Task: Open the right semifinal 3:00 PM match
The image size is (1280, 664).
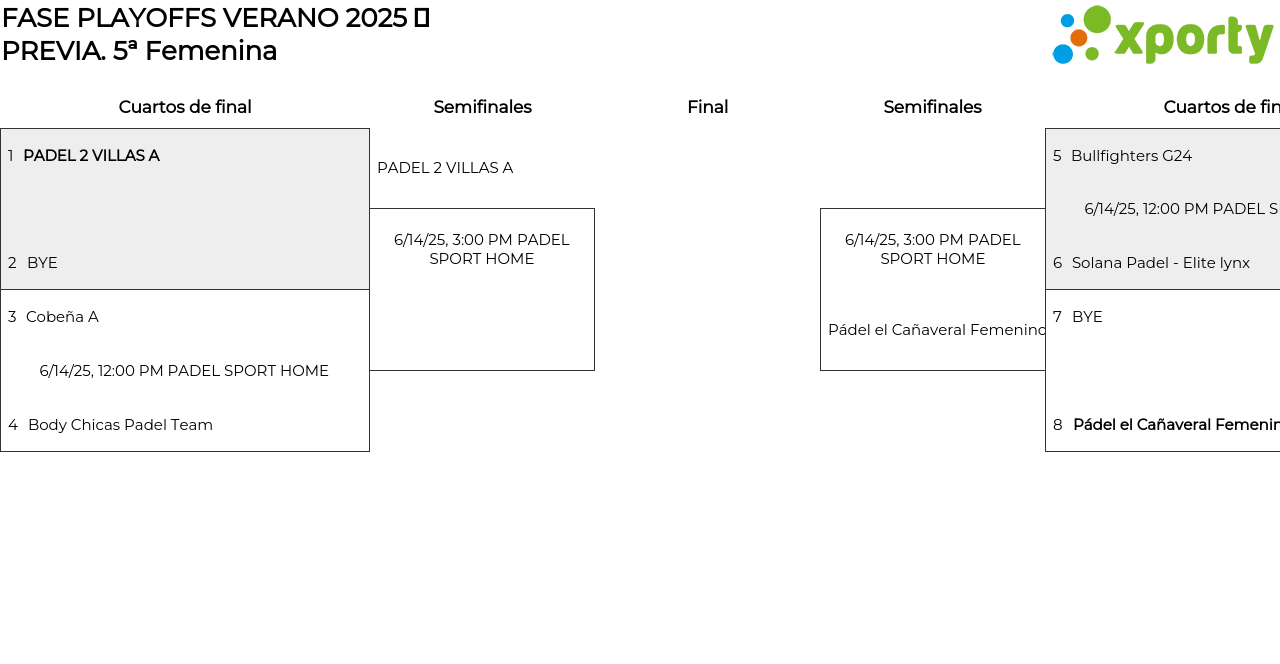Action: click(932, 249)
